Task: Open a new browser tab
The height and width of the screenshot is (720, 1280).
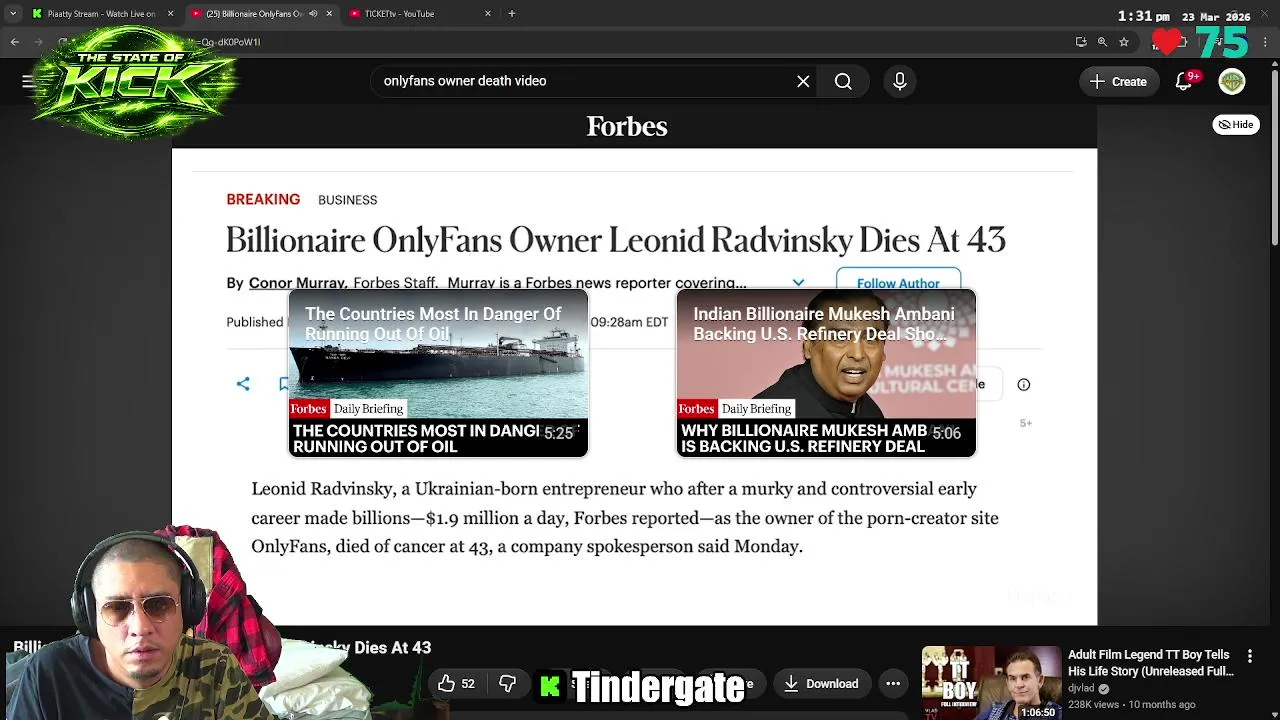Action: click(512, 14)
